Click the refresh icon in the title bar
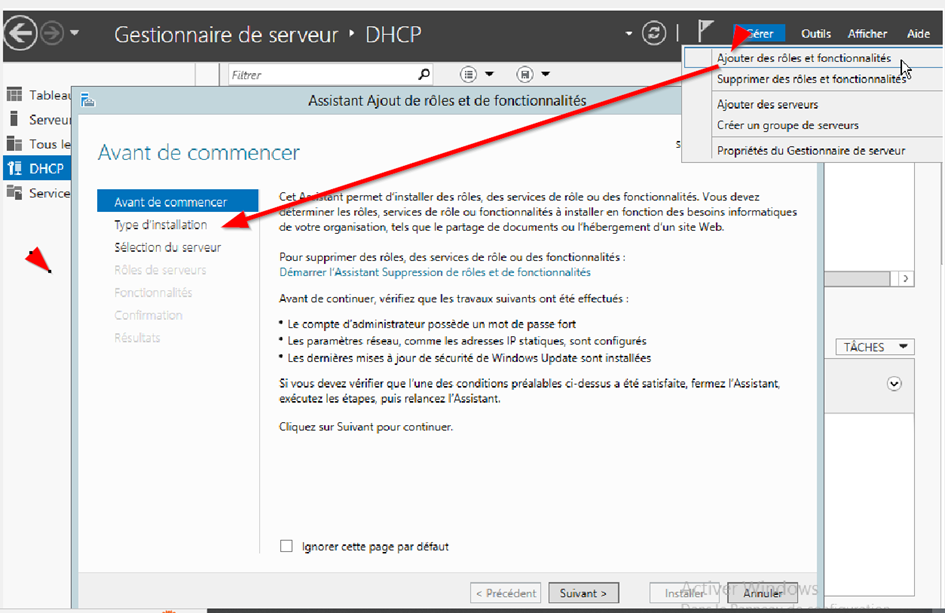This screenshot has height=613, width=945. 654,32
